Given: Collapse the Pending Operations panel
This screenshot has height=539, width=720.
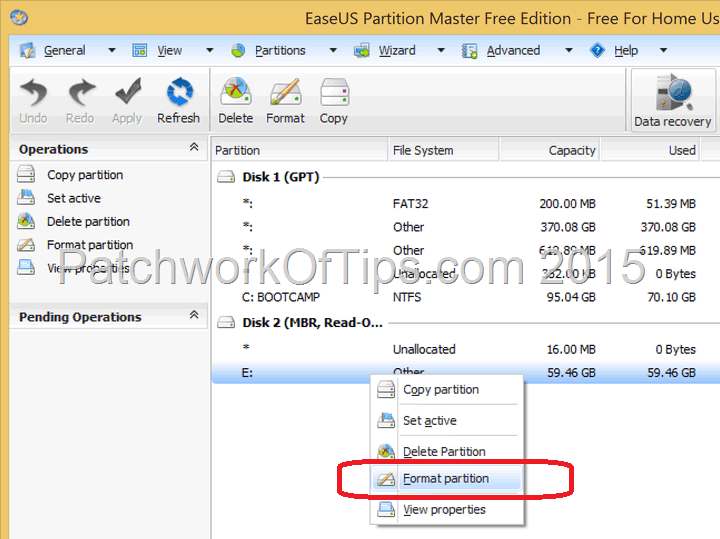Looking at the screenshot, I should [x=194, y=314].
